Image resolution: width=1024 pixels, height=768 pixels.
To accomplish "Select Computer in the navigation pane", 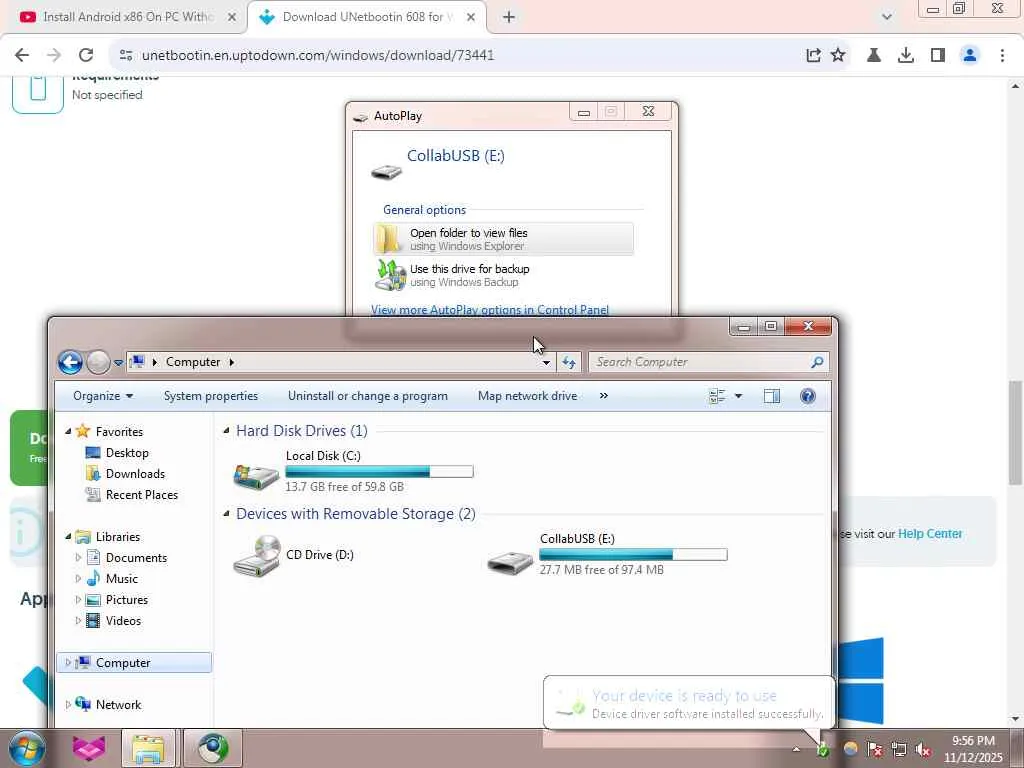I will [135, 662].
